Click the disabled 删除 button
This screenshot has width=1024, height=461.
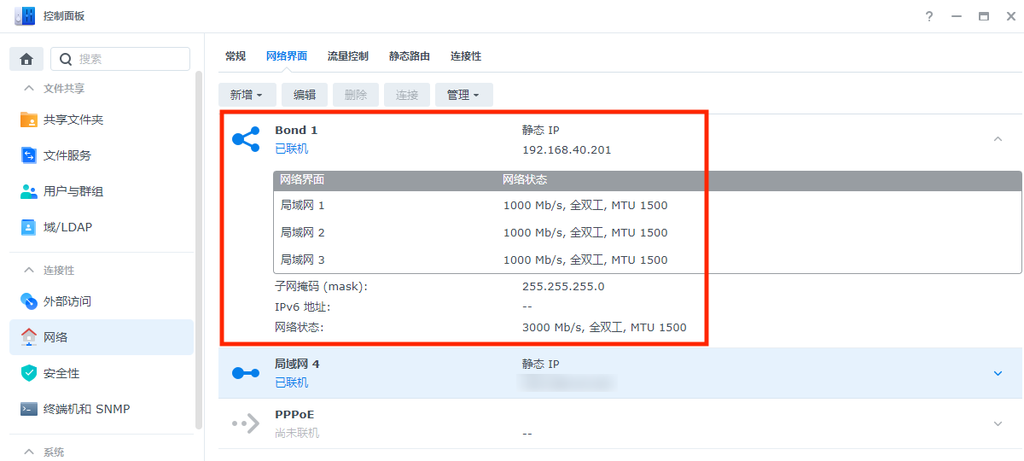(355, 95)
